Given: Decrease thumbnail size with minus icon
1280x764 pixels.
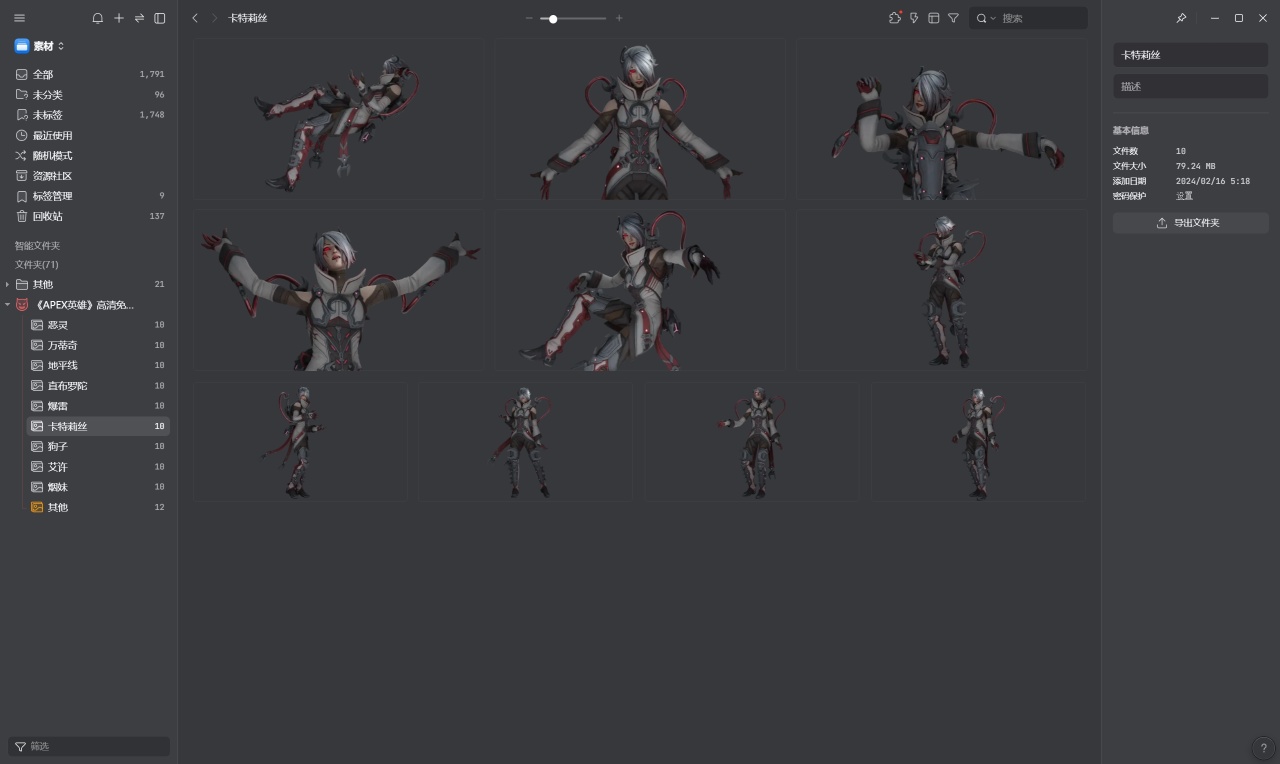Looking at the screenshot, I should pos(529,18).
